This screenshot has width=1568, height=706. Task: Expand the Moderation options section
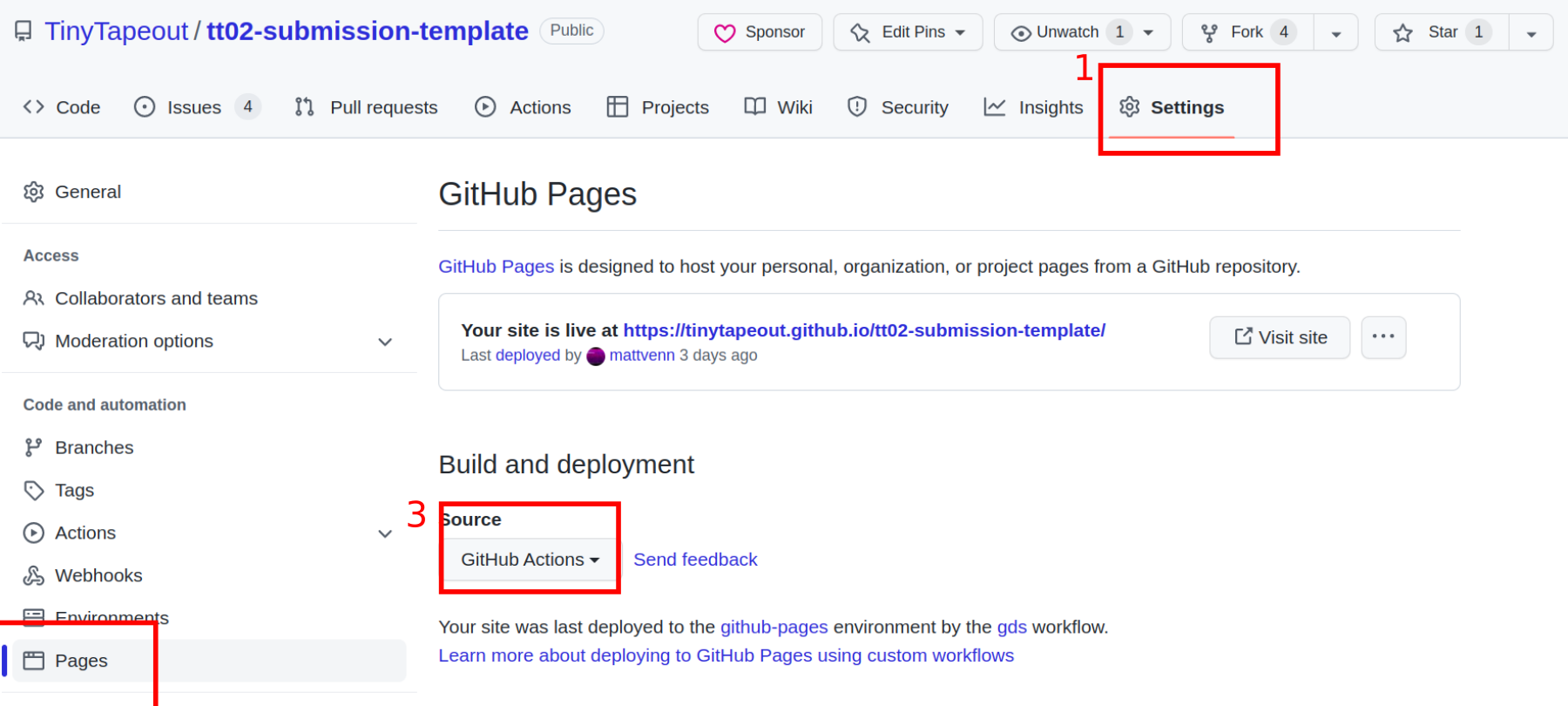385,342
